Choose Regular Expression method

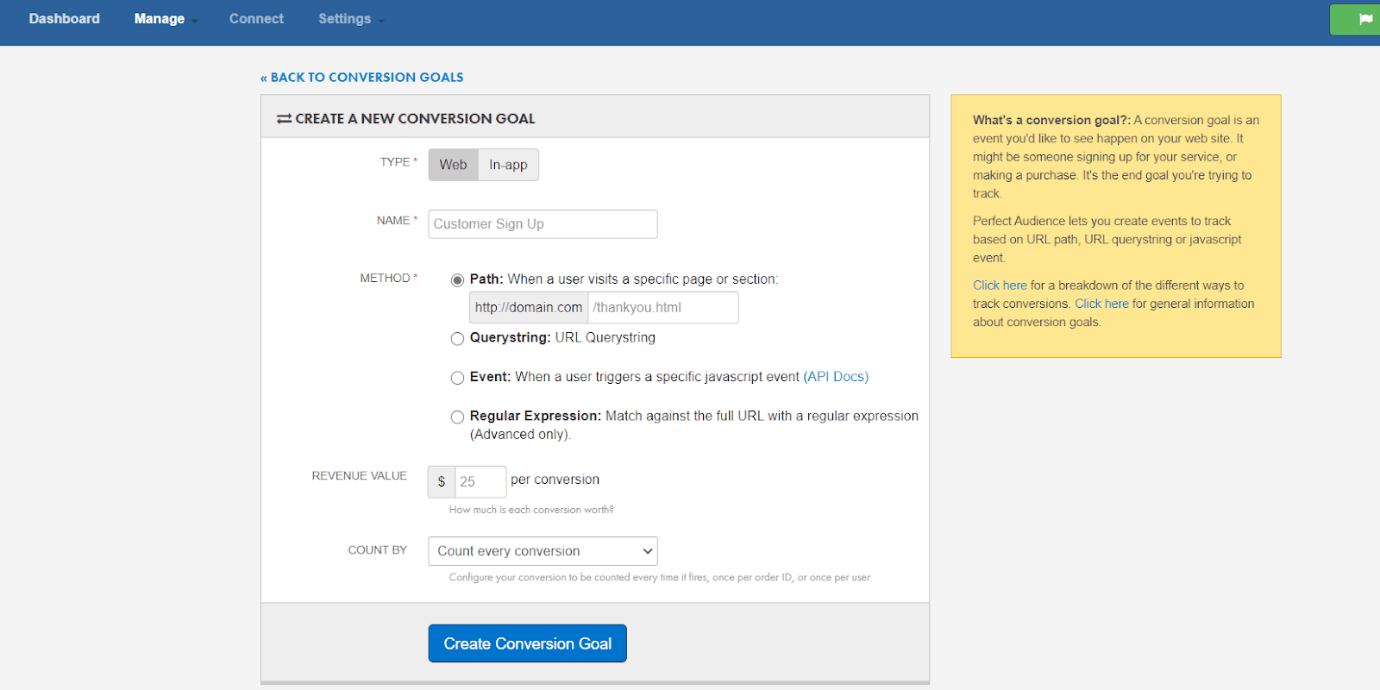(x=457, y=417)
